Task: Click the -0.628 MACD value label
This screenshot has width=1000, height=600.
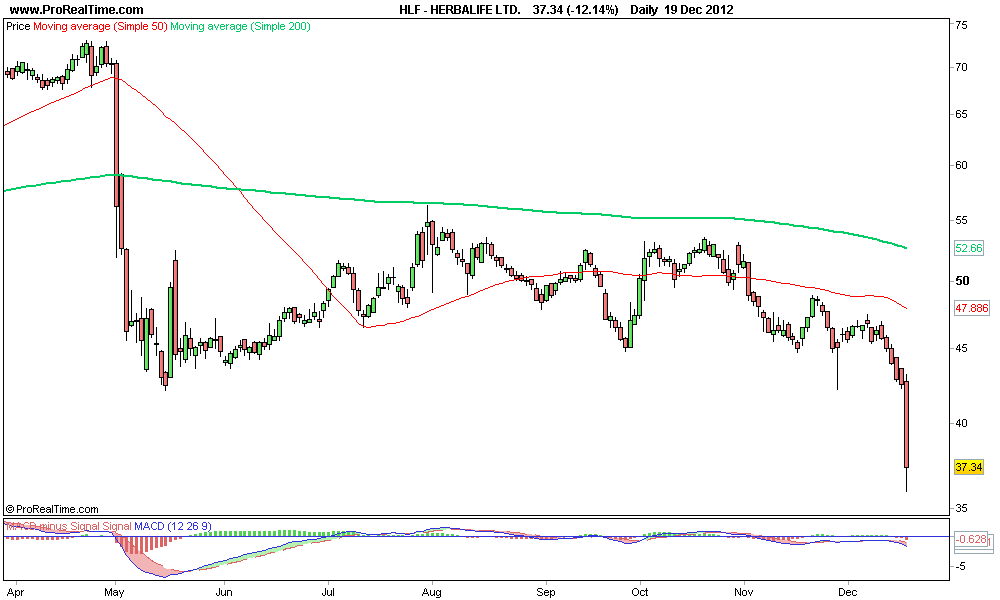Action: click(971, 539)
